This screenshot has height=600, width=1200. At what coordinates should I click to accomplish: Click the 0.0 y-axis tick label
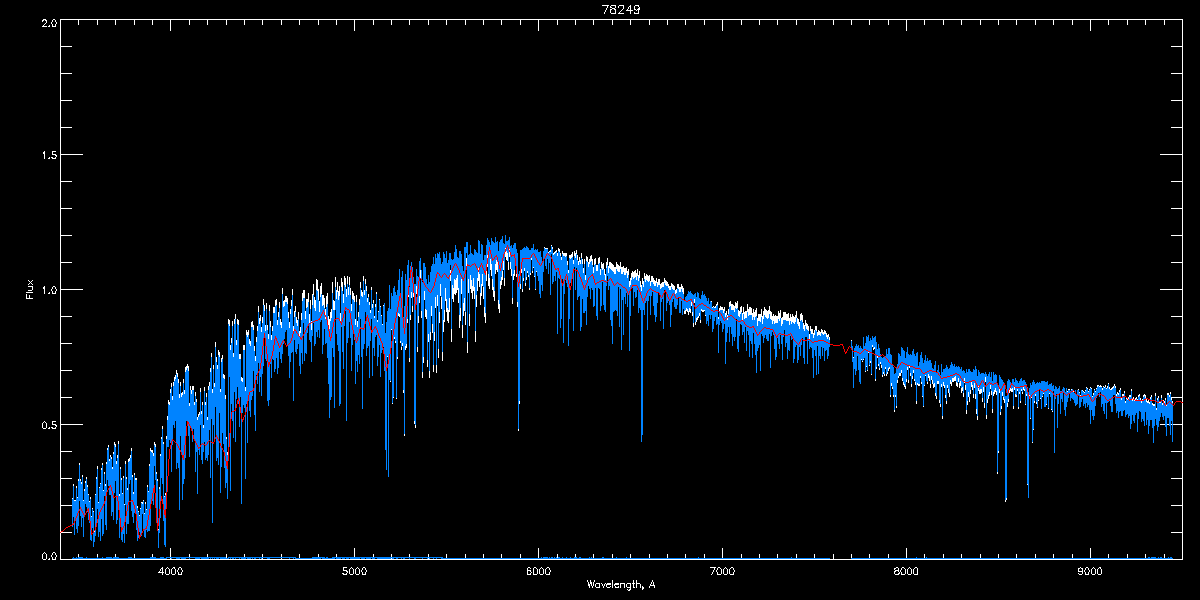48,556
